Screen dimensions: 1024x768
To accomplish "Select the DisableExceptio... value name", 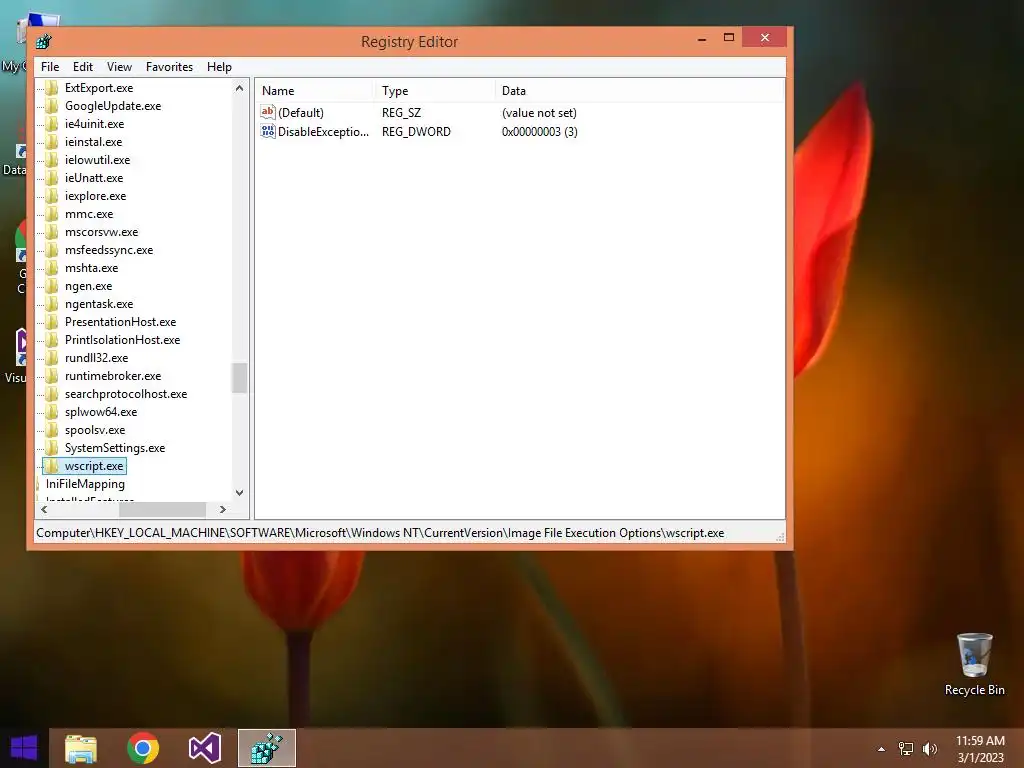I will [323, 131].
